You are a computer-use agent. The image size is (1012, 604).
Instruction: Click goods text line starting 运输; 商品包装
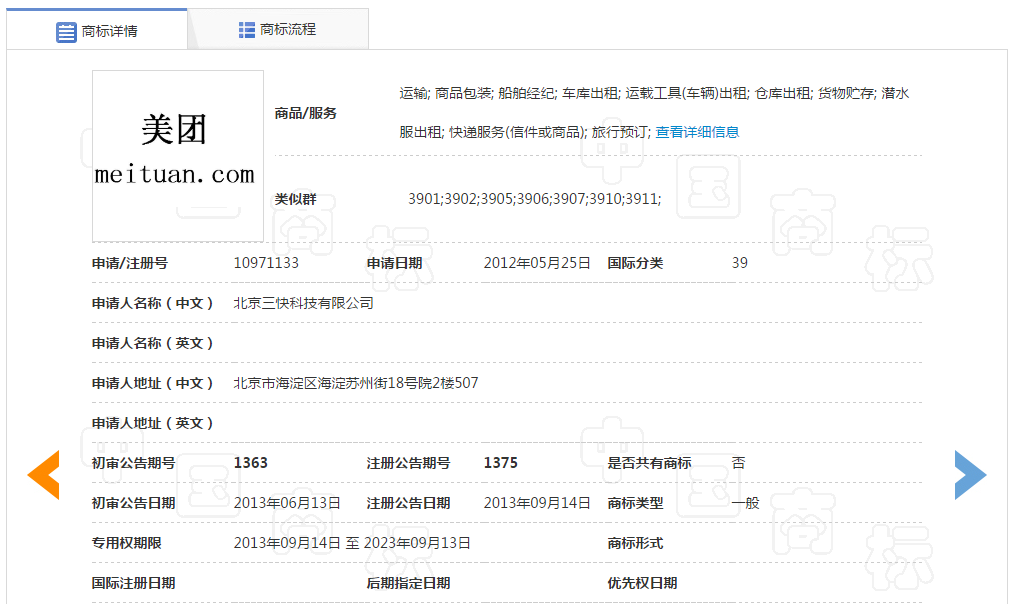click(654, 94)
